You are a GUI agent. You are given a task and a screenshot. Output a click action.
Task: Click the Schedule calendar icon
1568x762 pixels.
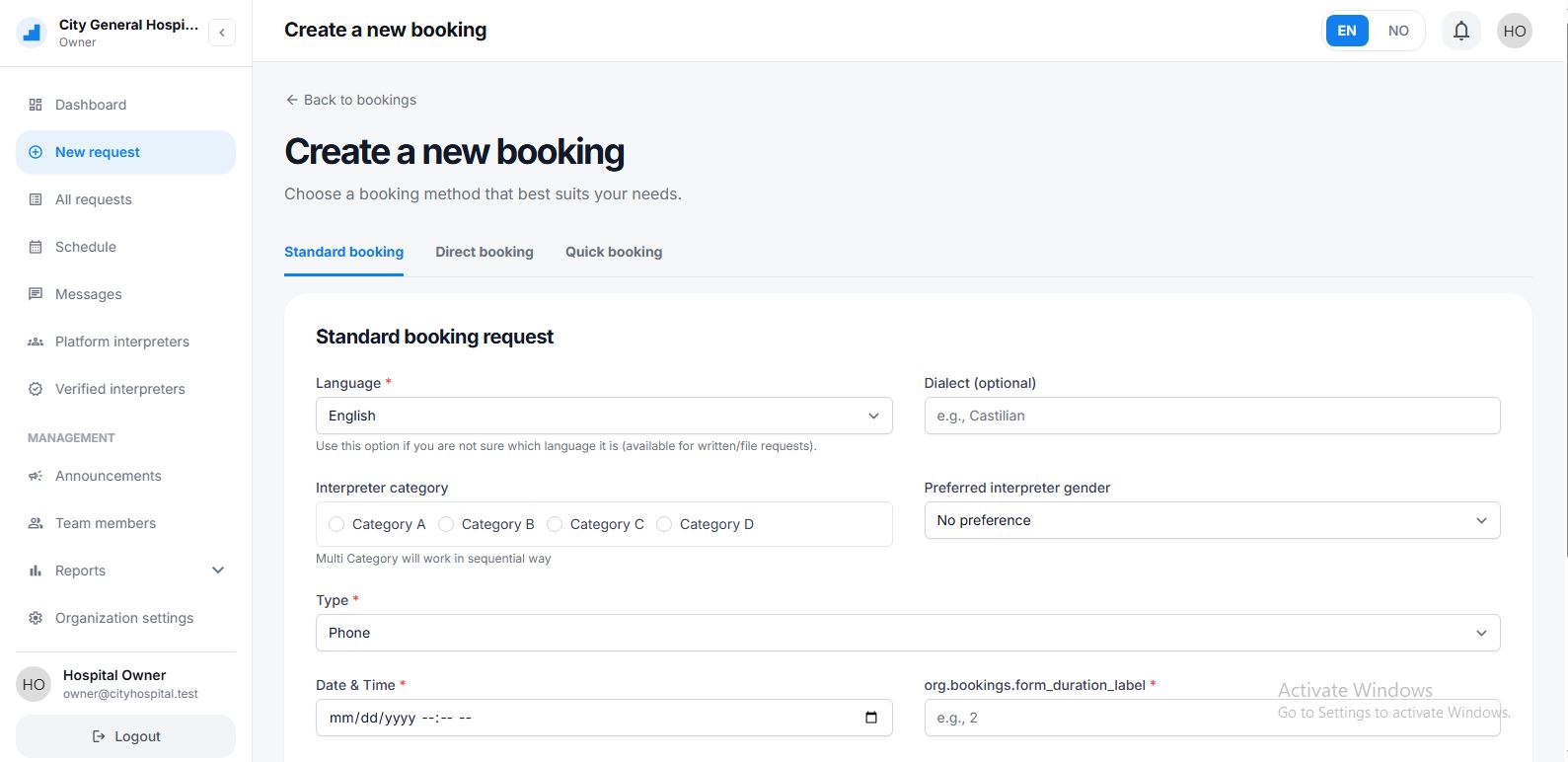36,247
